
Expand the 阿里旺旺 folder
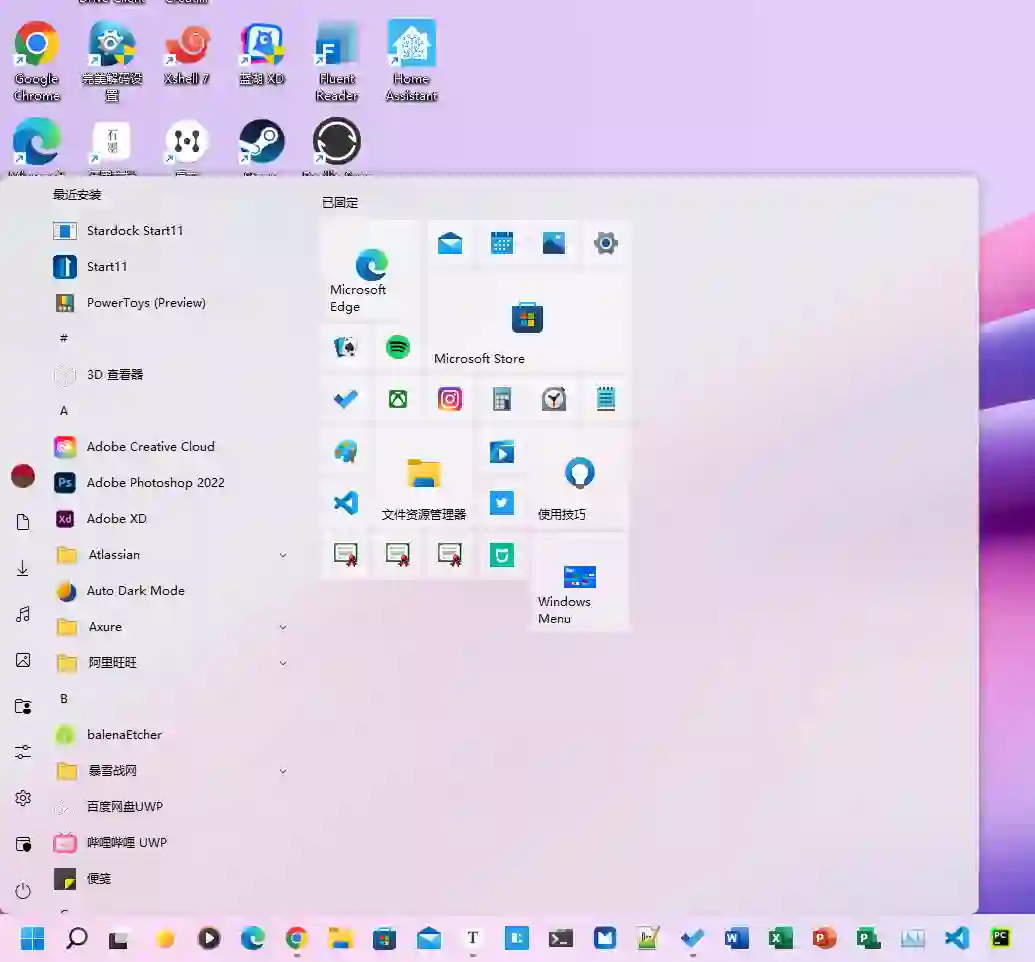tap(283, 663)
